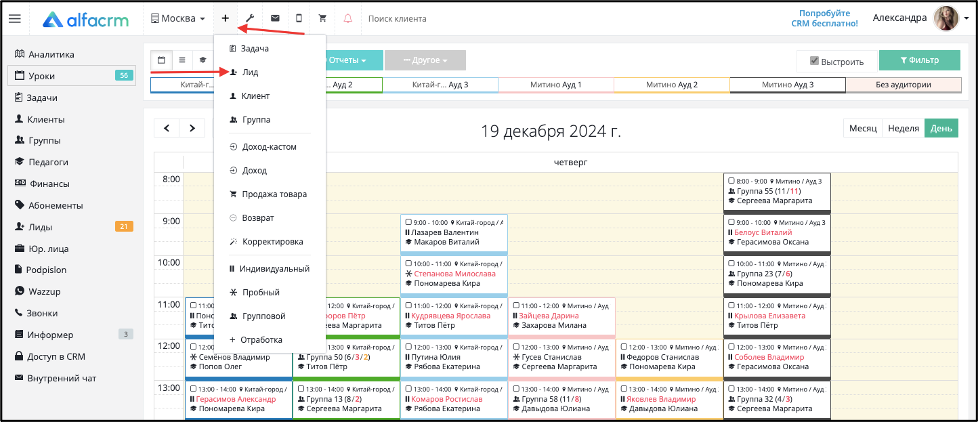Tick checkbox on Путина Юлия lesson
Image resolution: width=979 pixels, height=422 pixels.
click(408, 347)
